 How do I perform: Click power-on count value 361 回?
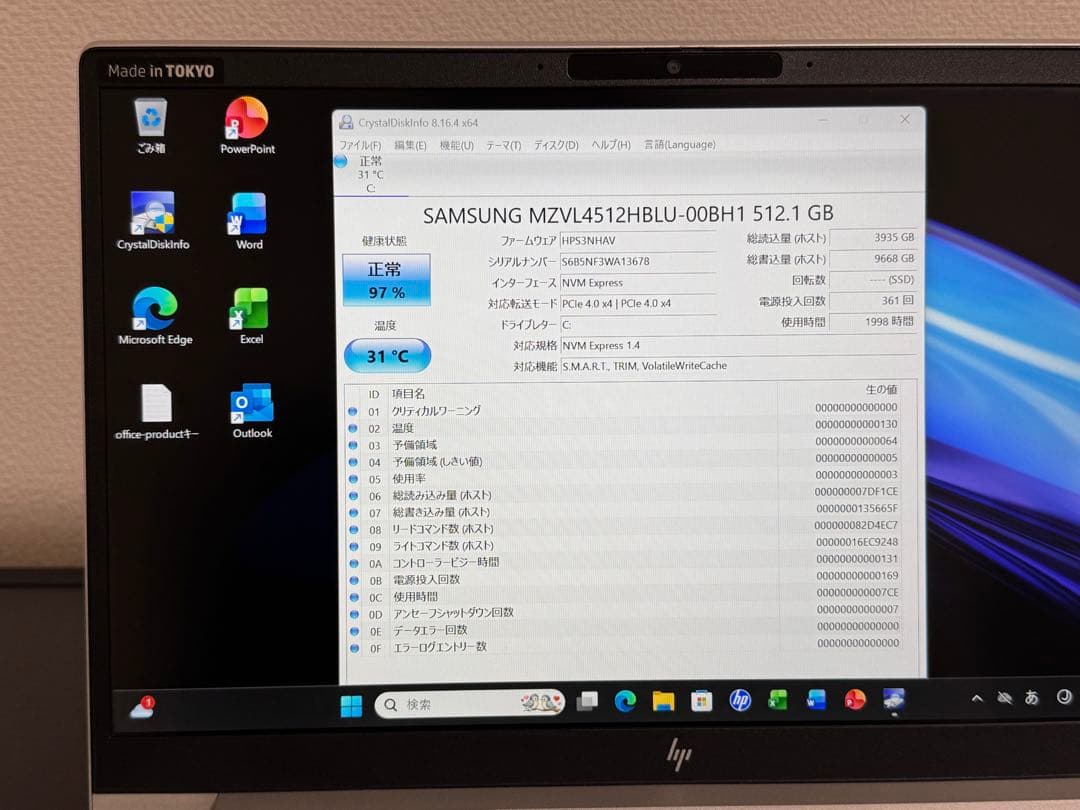(x=873, y=301)
